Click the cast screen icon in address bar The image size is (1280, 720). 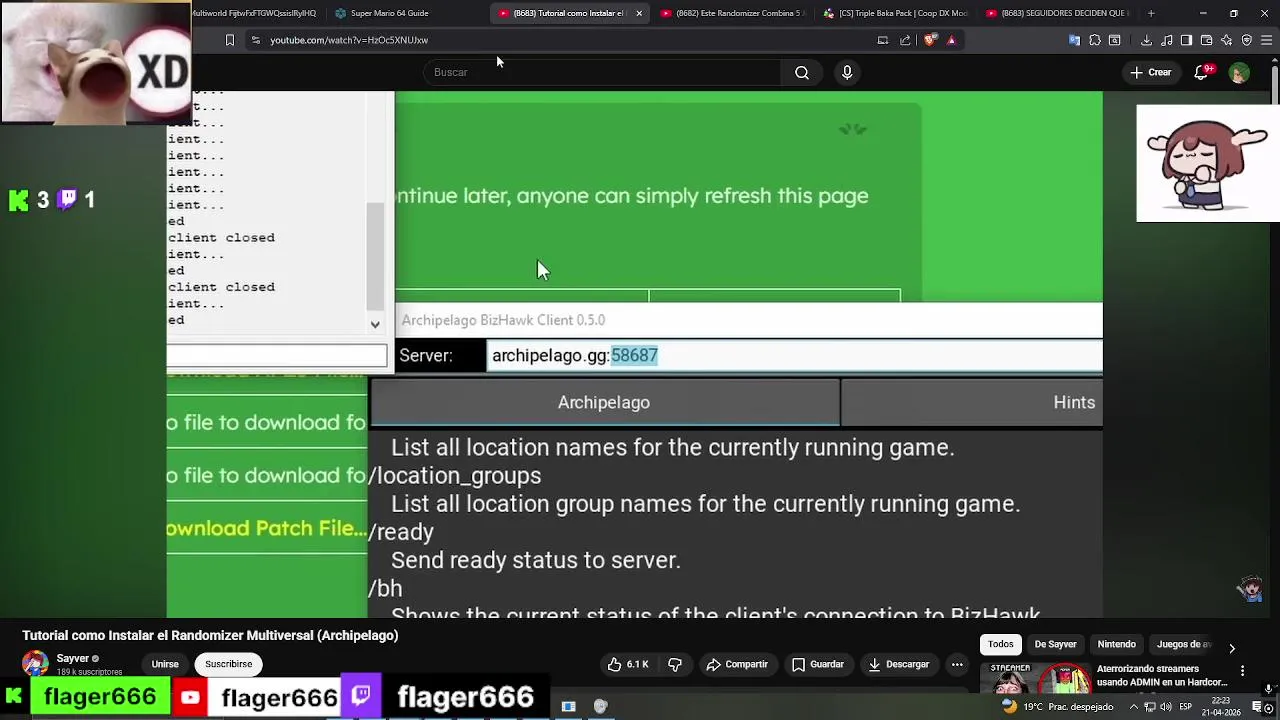(882, 40)
